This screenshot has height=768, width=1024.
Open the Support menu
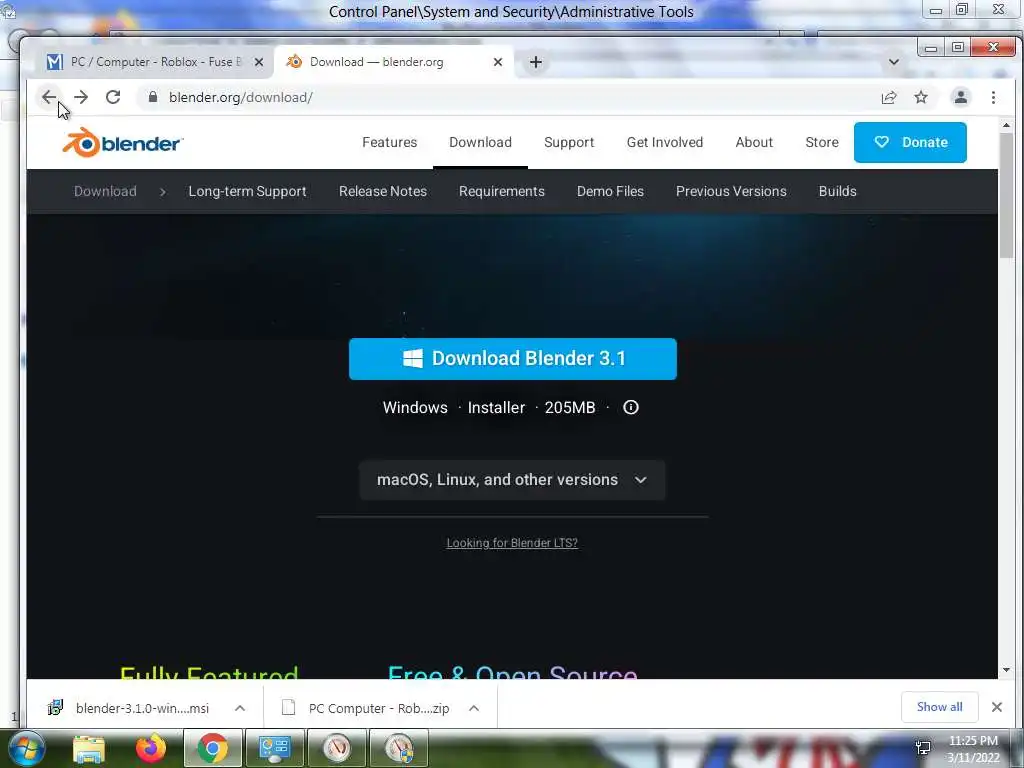(x=569, y=142)
